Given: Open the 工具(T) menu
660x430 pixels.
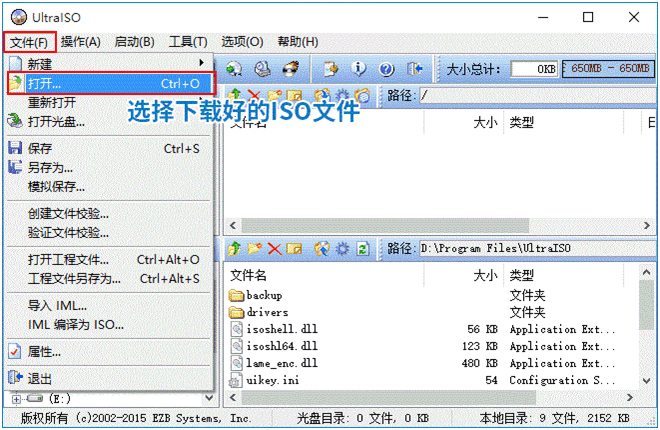Looking at the screenshot, I should click(188, 41).
